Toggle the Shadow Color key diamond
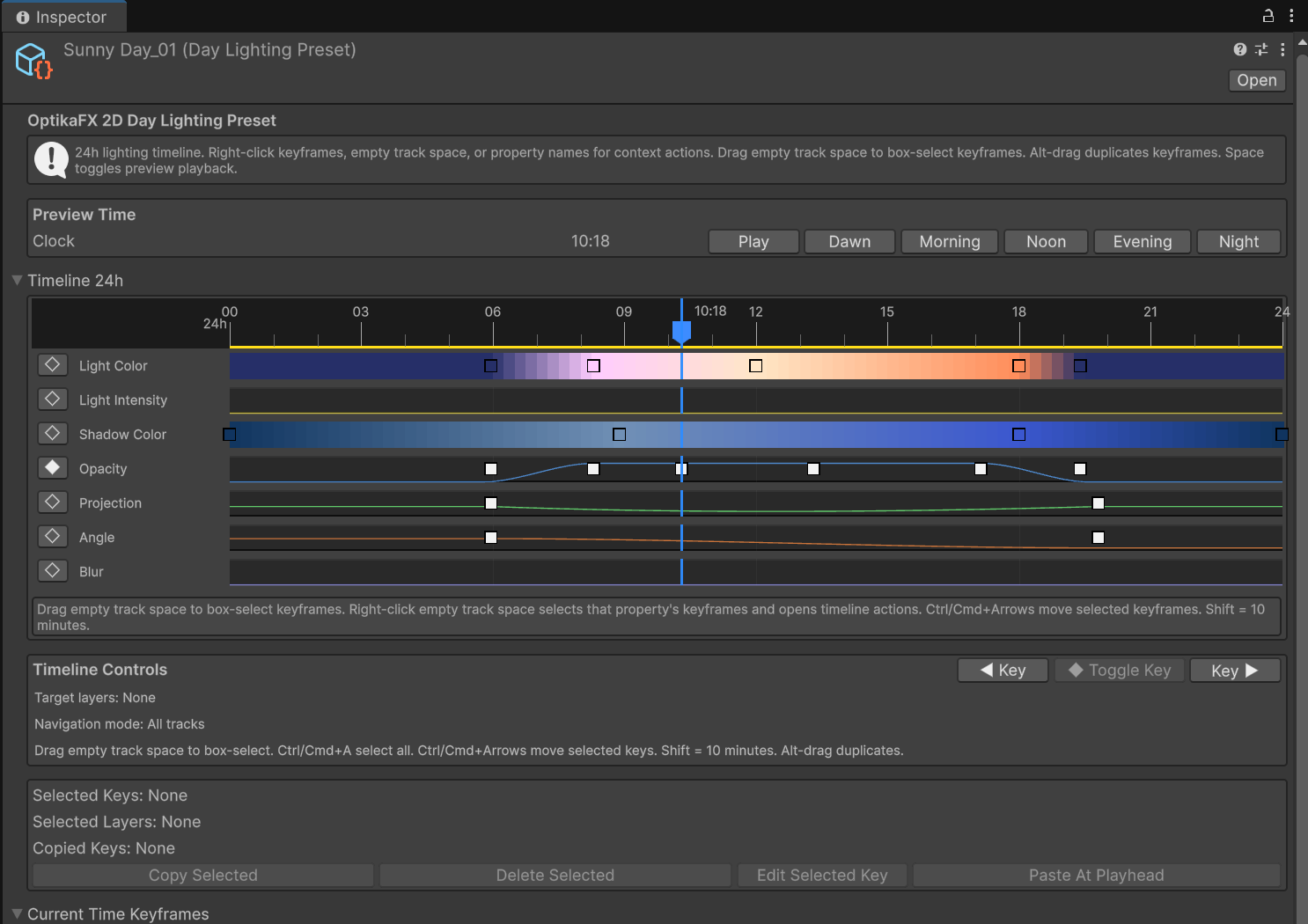The image size is (1308, 924). (53, 433)
